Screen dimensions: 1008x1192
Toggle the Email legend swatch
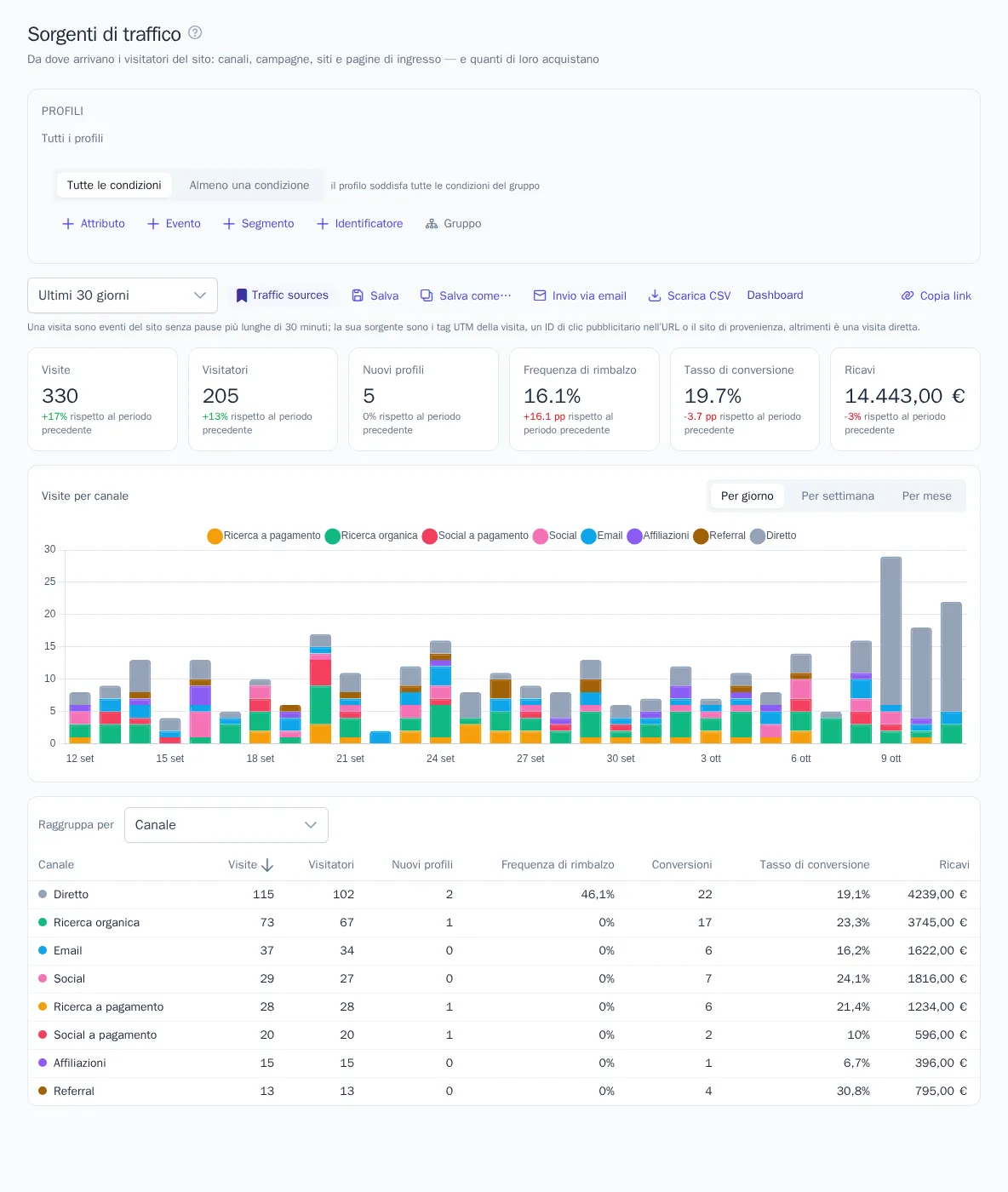(588, 536)
